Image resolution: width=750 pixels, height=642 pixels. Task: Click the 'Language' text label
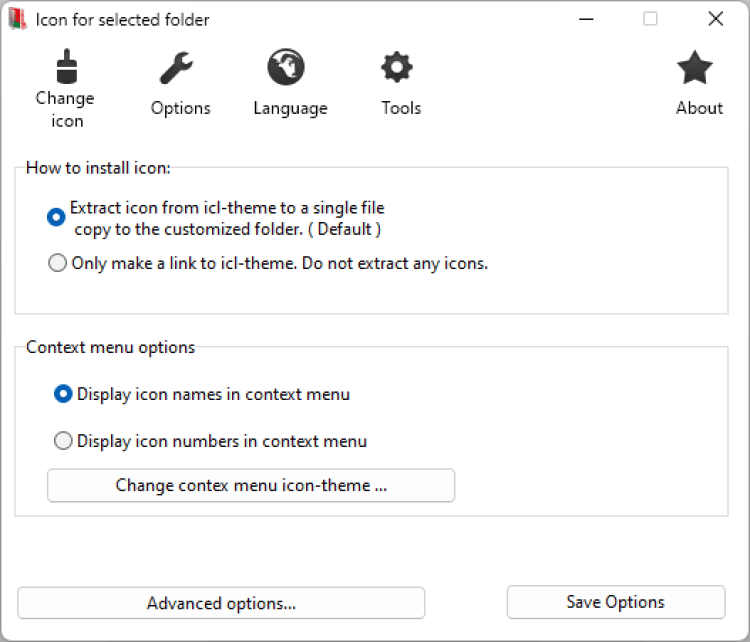[290, 108]
